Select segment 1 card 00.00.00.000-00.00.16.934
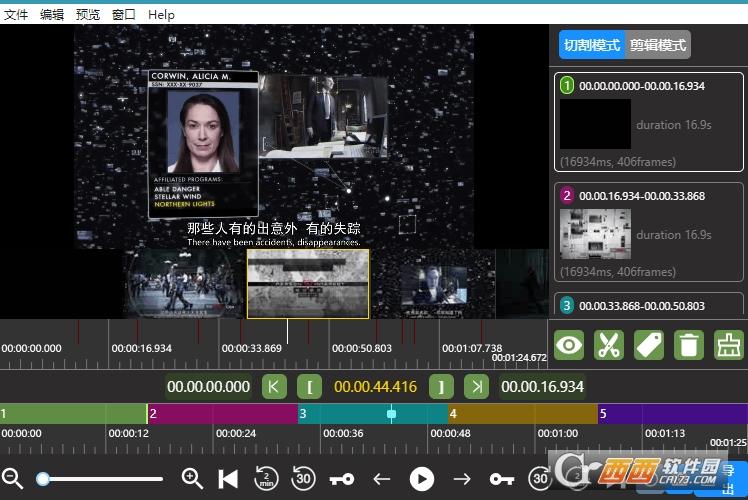Image resolution: width=748 pixels, height=500 pixels. pos(649,122)
